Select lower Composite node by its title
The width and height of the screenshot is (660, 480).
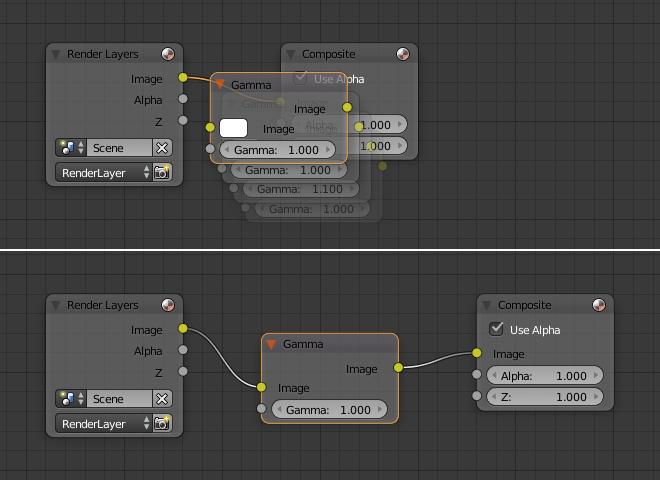click(x=524, y=305)
